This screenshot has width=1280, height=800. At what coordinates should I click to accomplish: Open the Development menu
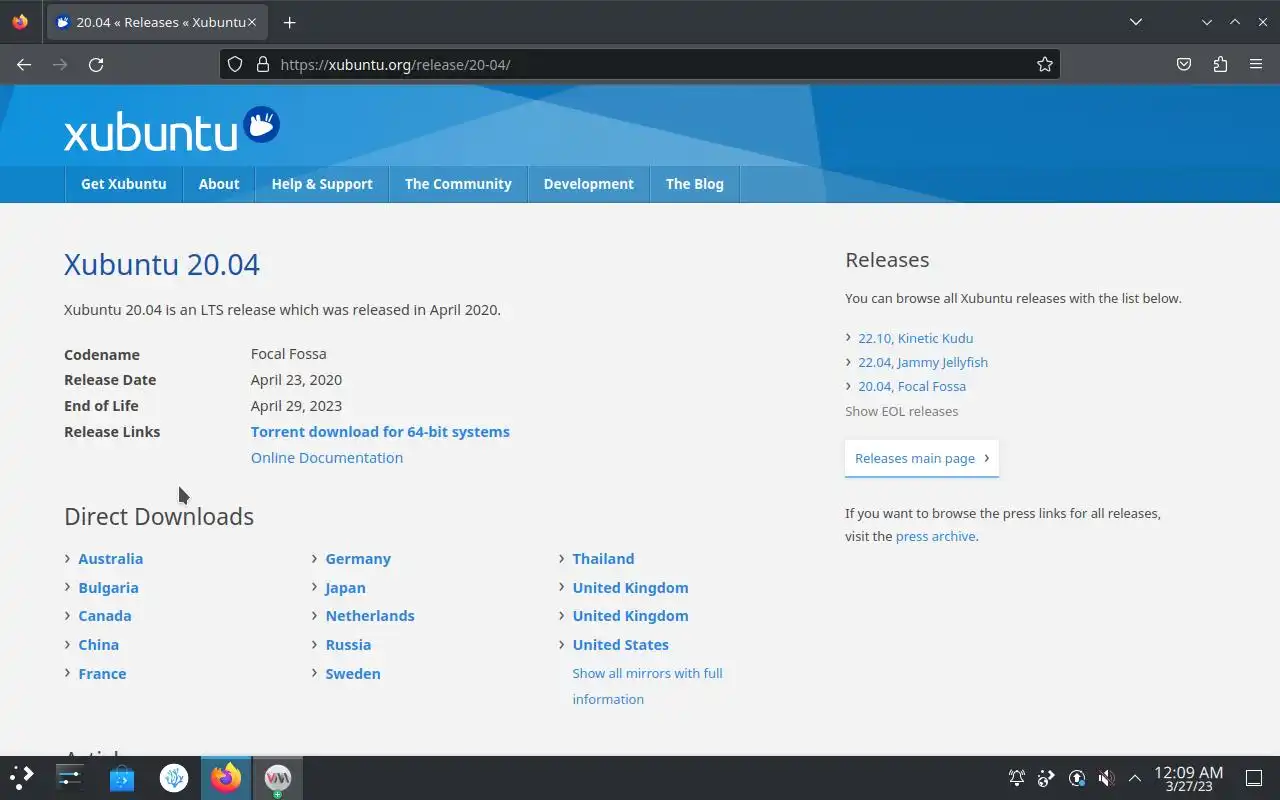tap(589, 184)
